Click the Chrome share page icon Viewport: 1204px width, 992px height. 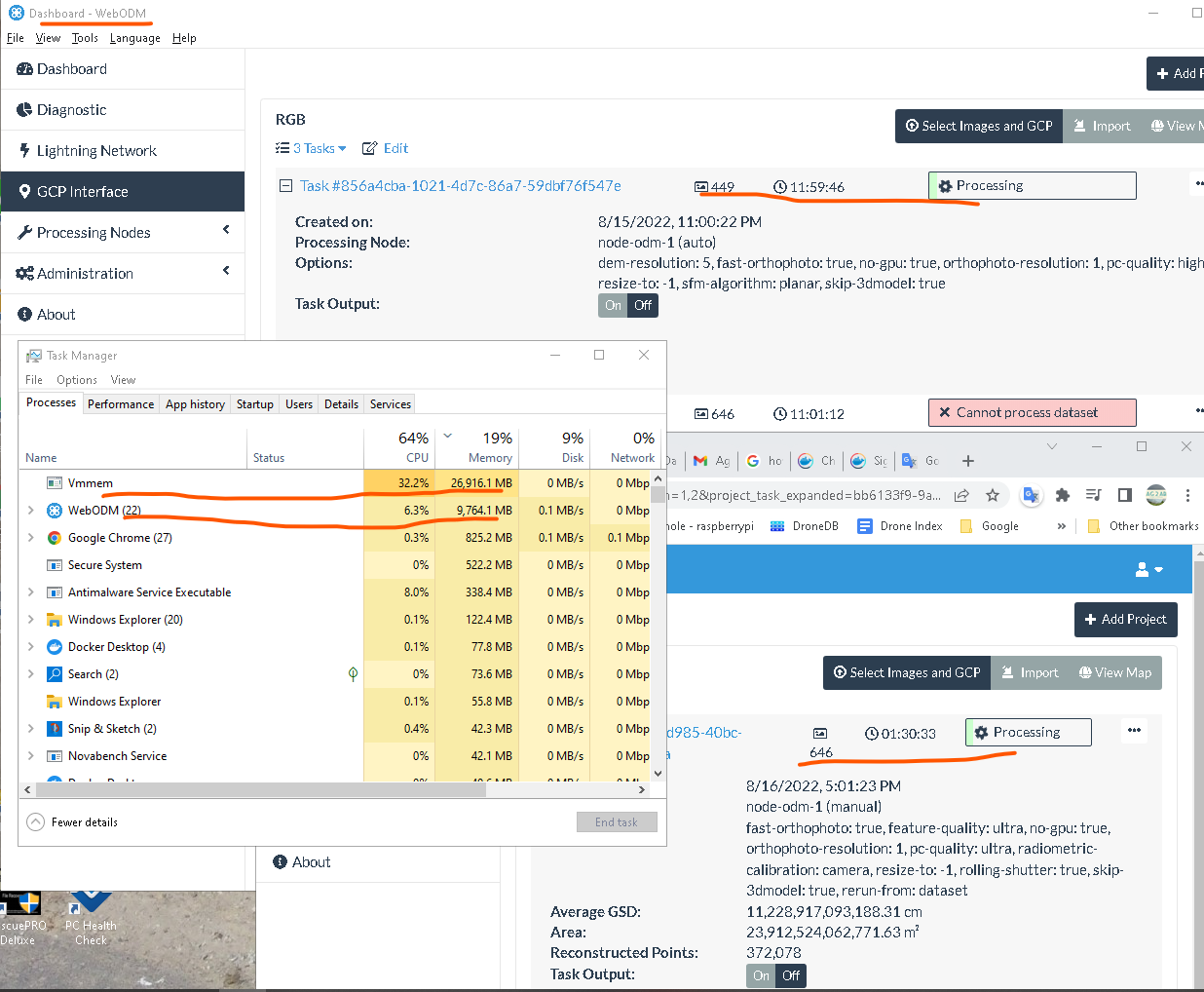coord(961,495)
